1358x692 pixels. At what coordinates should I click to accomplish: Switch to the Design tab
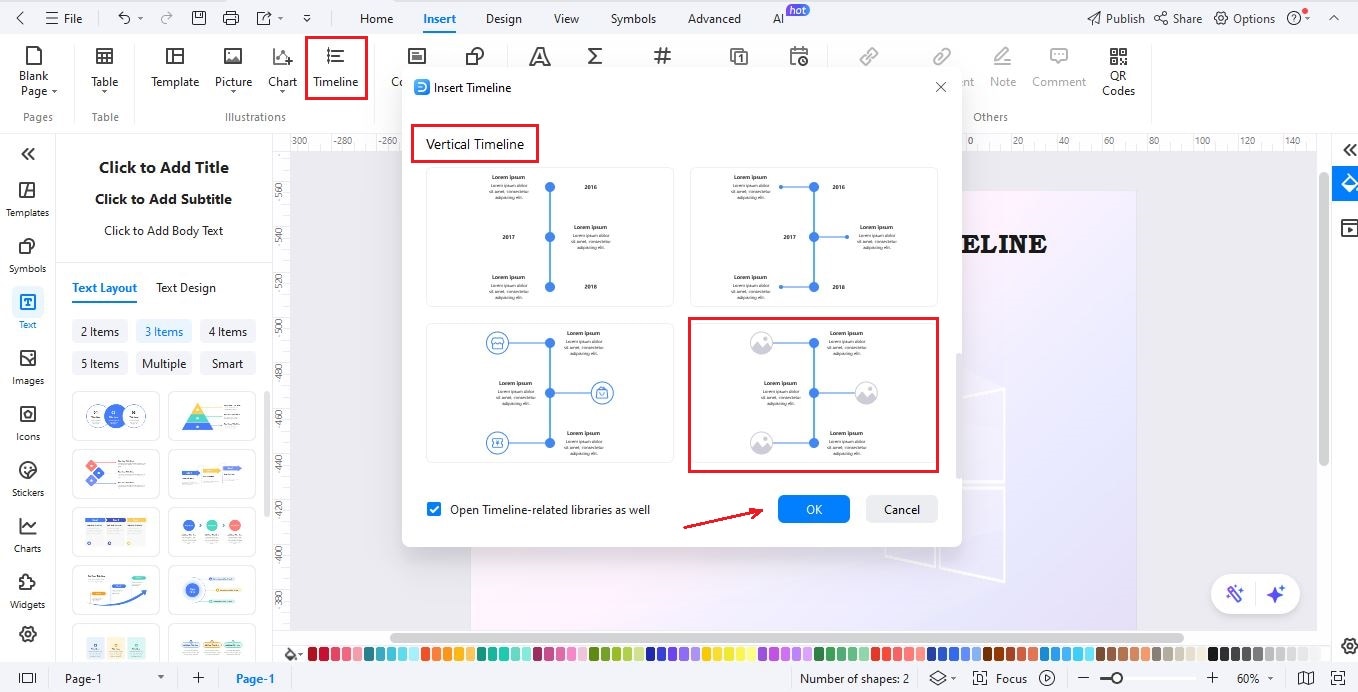click(503, 18)
